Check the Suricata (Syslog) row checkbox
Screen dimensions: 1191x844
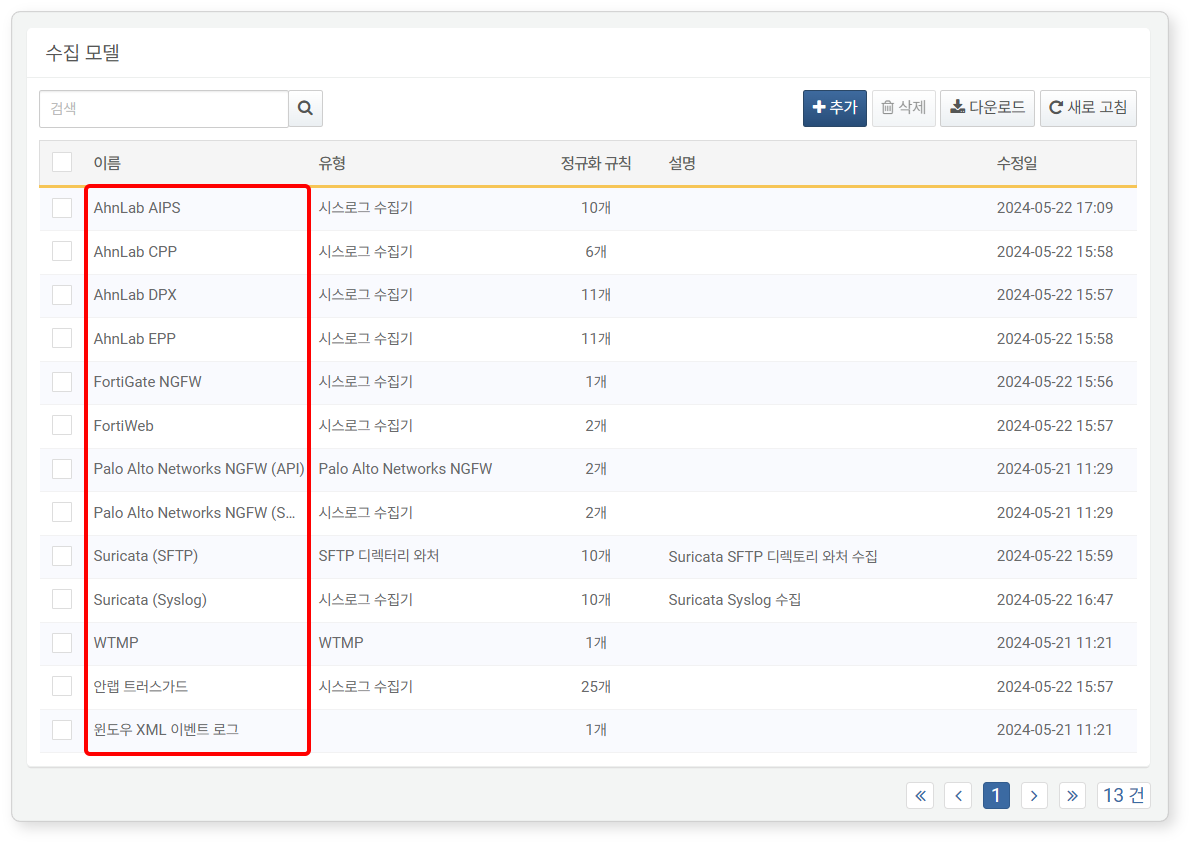[x=62, y=599]
